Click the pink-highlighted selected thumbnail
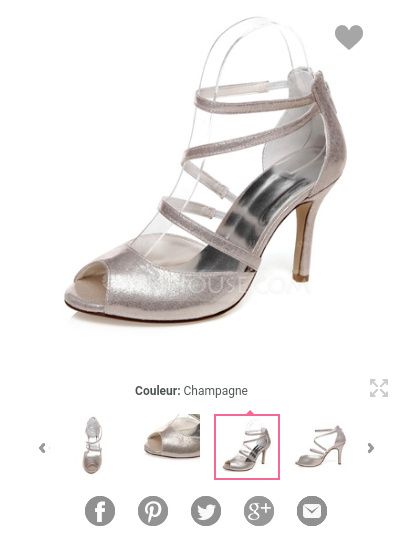 247,447
